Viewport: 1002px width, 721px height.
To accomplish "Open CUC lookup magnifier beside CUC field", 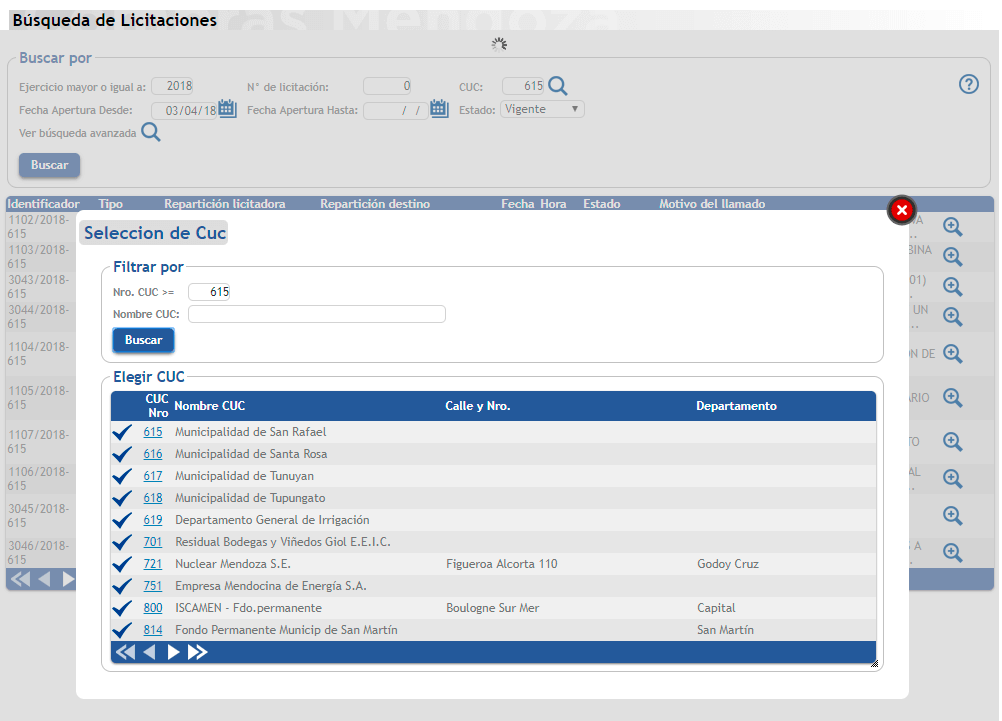I will (558, 86).
